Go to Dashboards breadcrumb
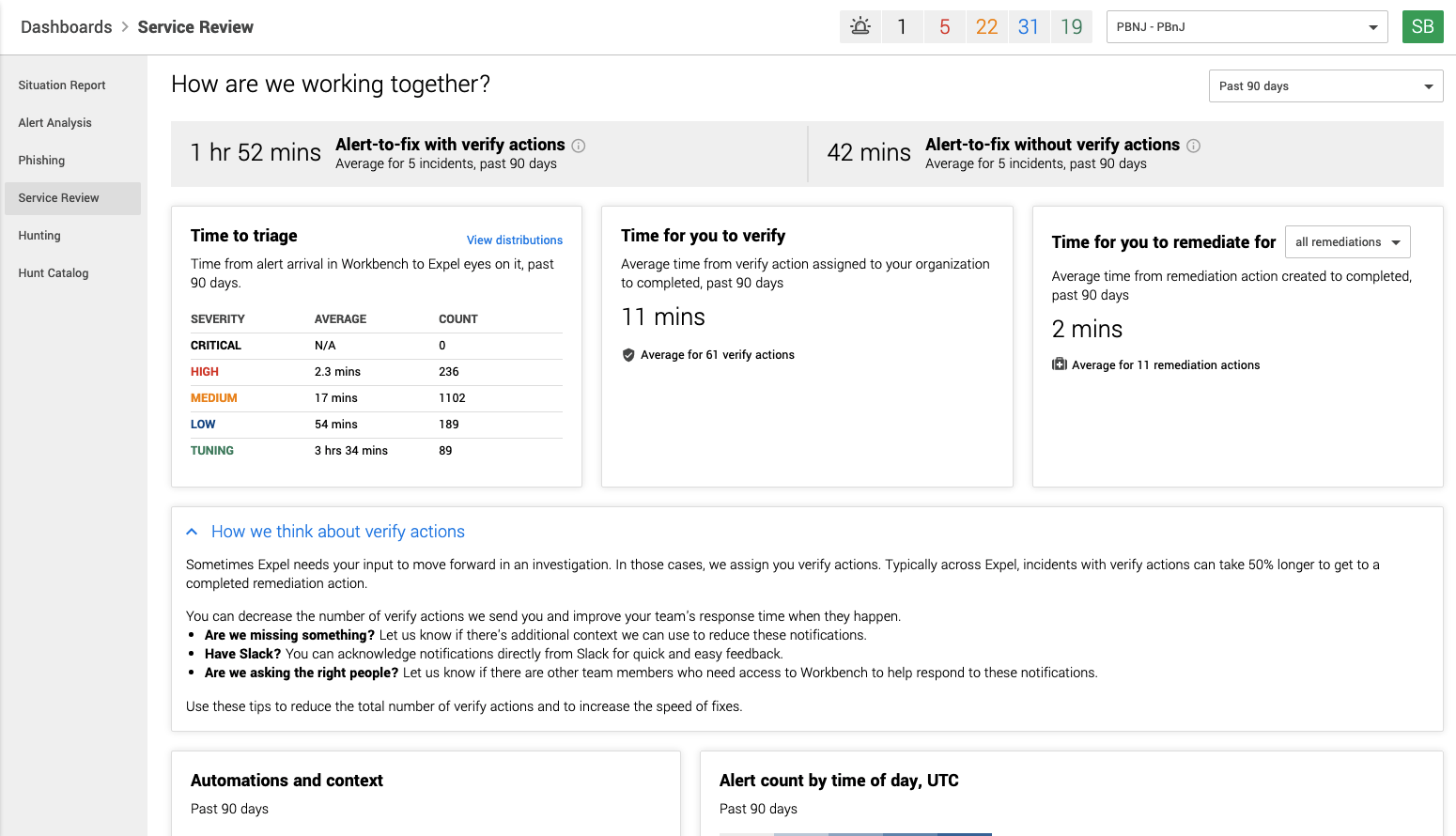This screenshot has width=1456, height=836. pyautogui.click(x=67, y=27)
